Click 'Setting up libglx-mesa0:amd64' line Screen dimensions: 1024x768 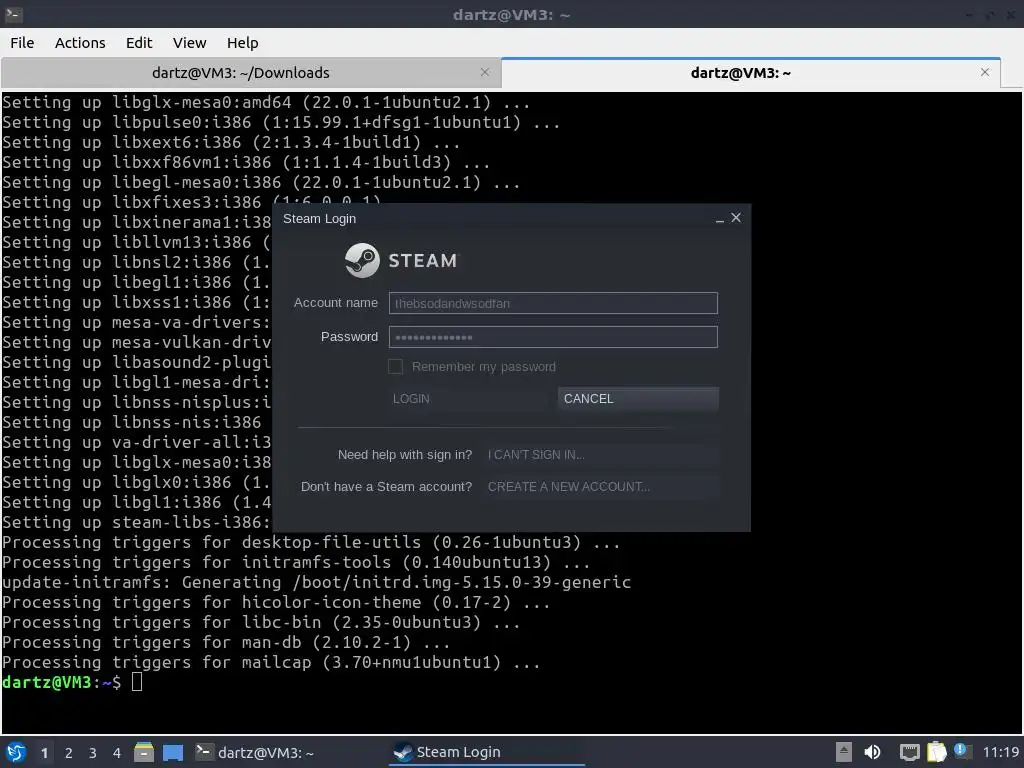click(266, 103)
